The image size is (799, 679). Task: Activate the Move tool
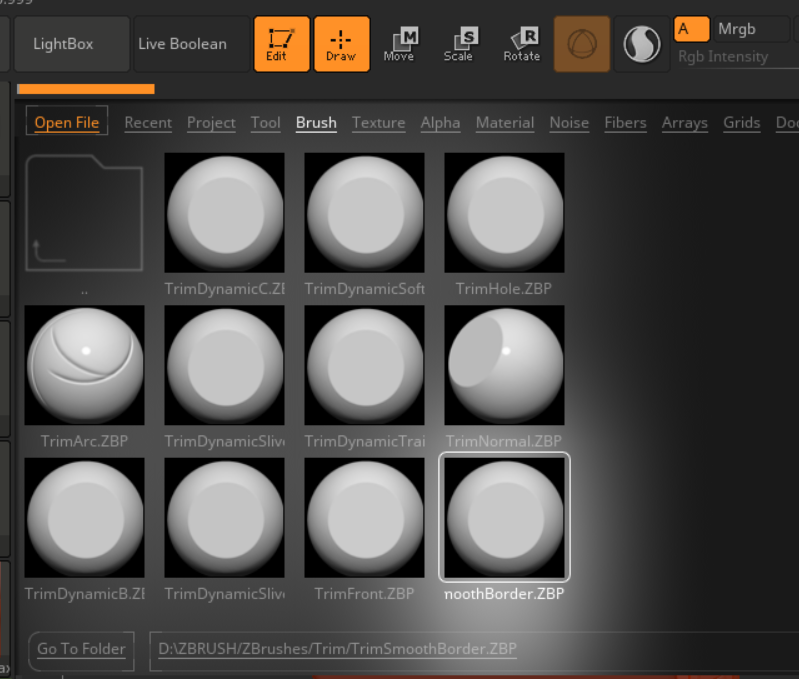pos(401,44)
